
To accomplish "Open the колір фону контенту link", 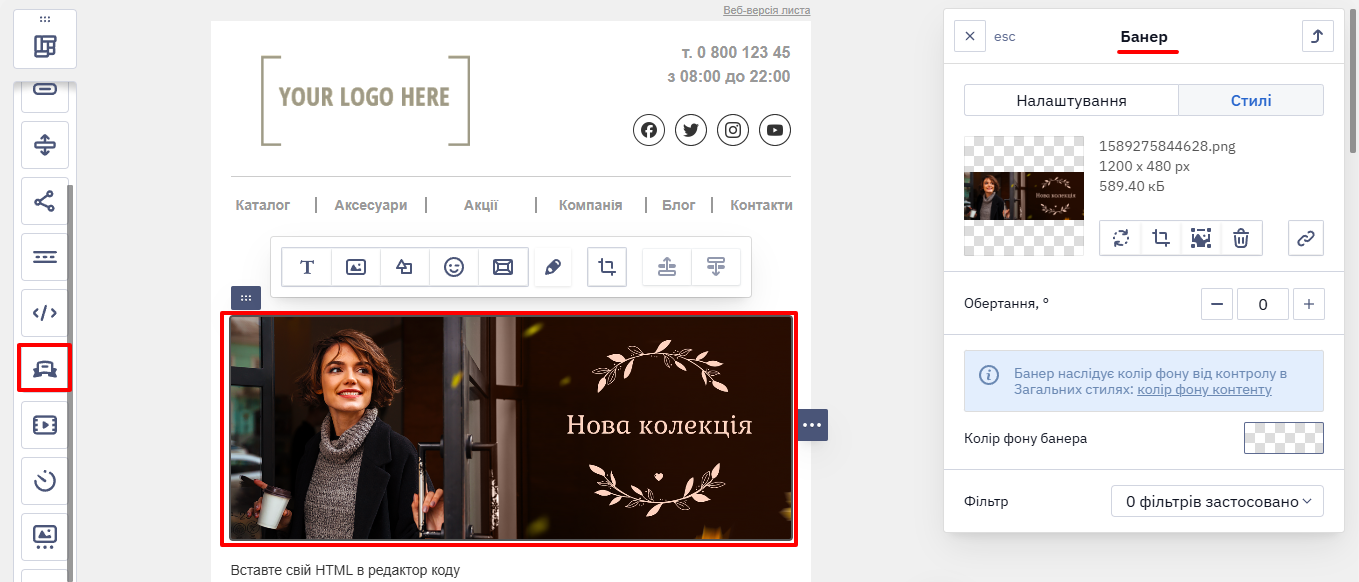I will pyautogui.click(x=1204, y=390).
